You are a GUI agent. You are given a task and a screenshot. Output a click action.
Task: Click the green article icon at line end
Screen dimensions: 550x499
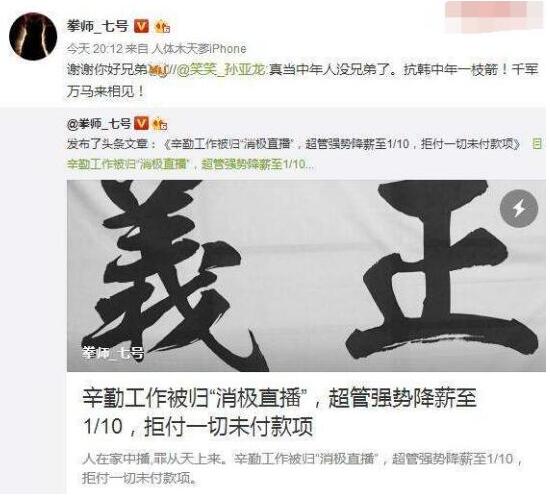pos(537,144)
